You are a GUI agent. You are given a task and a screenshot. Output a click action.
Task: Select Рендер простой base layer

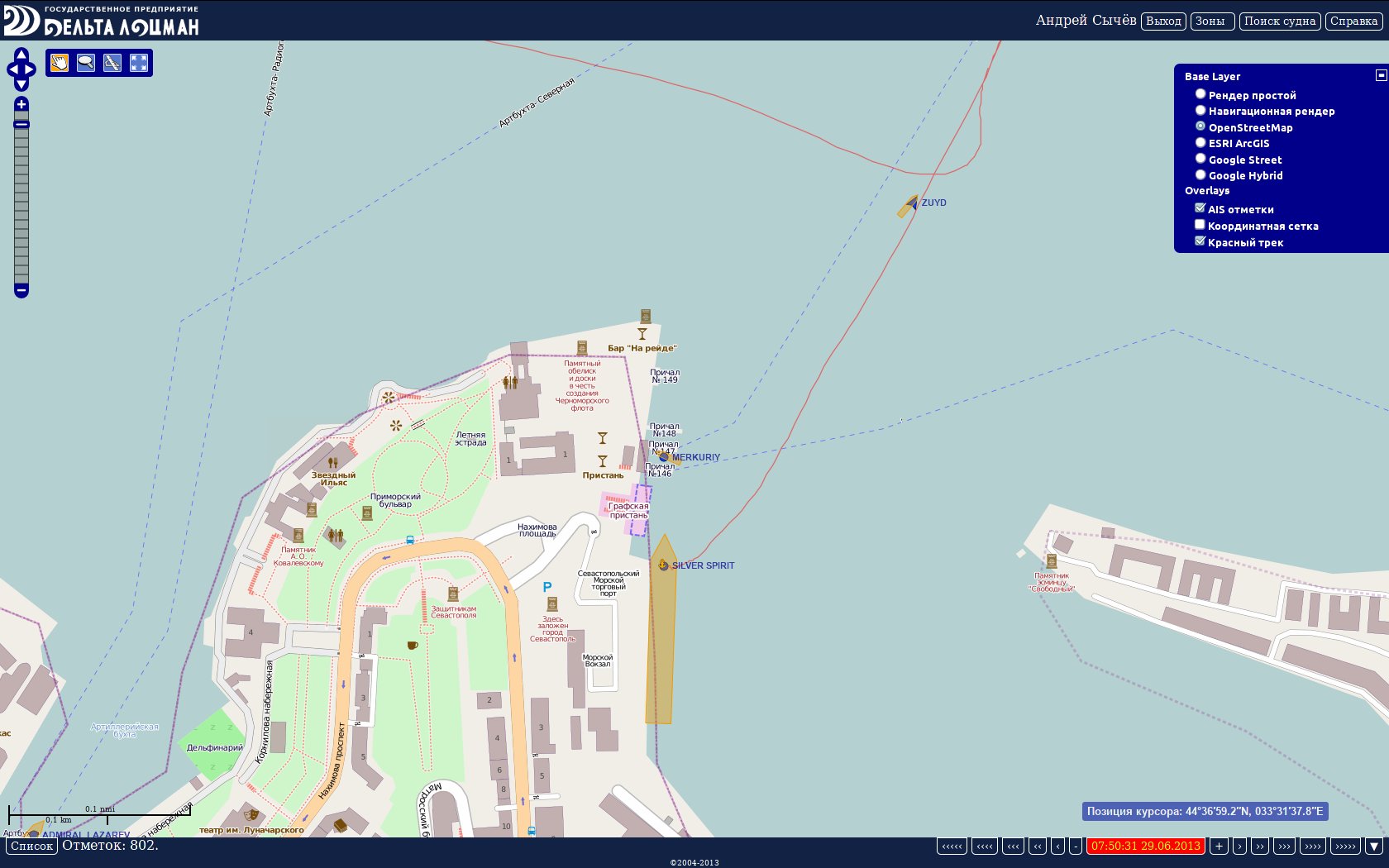tap(1200, 93)
